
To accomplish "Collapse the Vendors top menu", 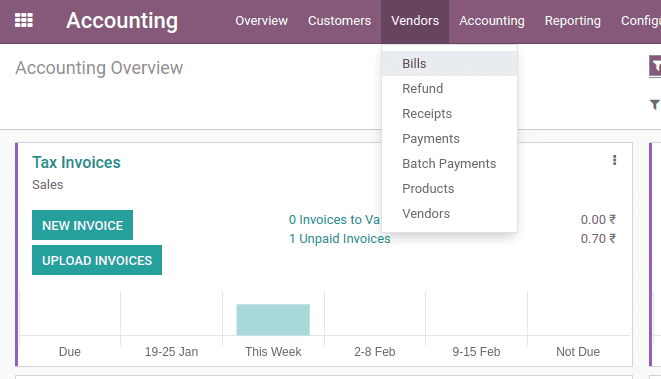I will [x=415, y=21].
